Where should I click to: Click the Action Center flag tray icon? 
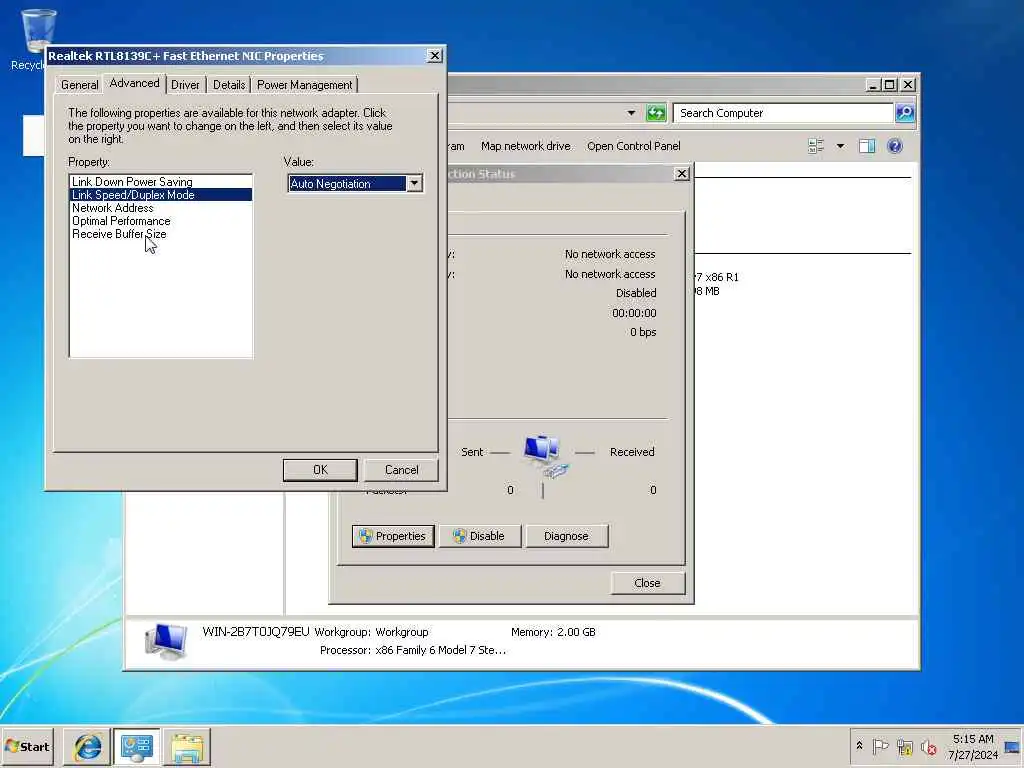tap(880, 746)
